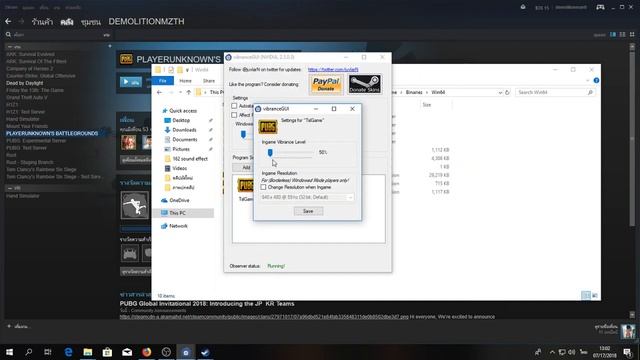Open taskbar search magnifier
Screen dimensions: 640x360
(x=29, y=352)
